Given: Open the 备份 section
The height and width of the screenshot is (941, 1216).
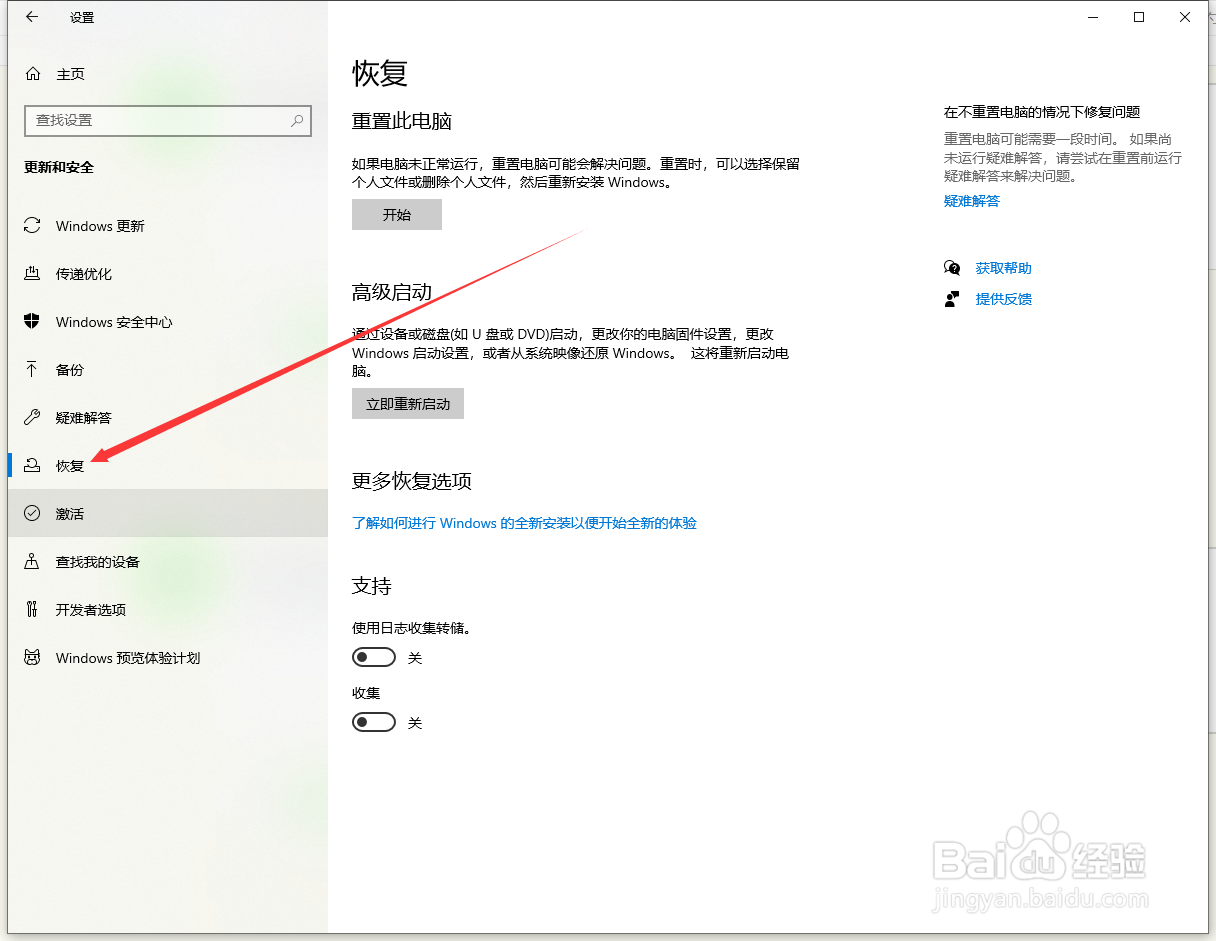Looking at the screenshot, I should coord(168,370).
